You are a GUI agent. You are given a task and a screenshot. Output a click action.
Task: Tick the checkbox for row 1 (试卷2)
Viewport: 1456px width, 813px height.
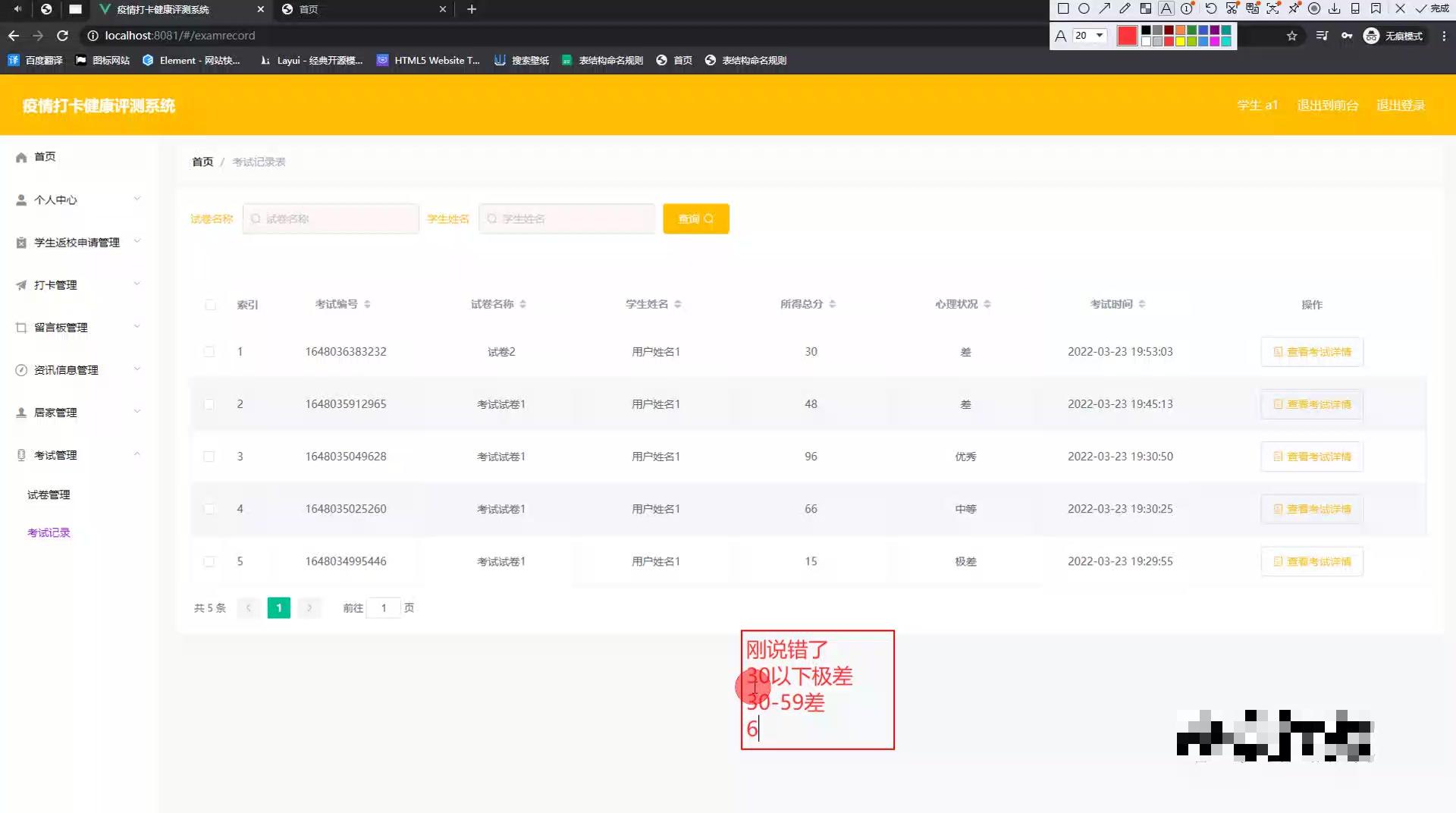click(x=209, y=352)
